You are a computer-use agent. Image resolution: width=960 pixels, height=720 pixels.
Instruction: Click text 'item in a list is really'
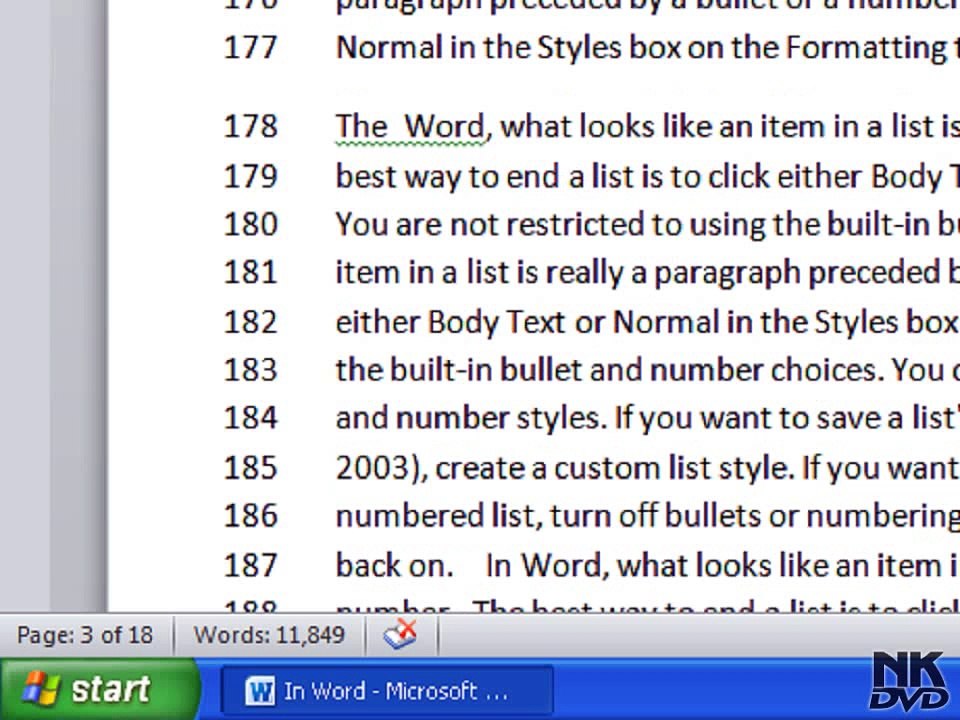click(x=480, y=273)
